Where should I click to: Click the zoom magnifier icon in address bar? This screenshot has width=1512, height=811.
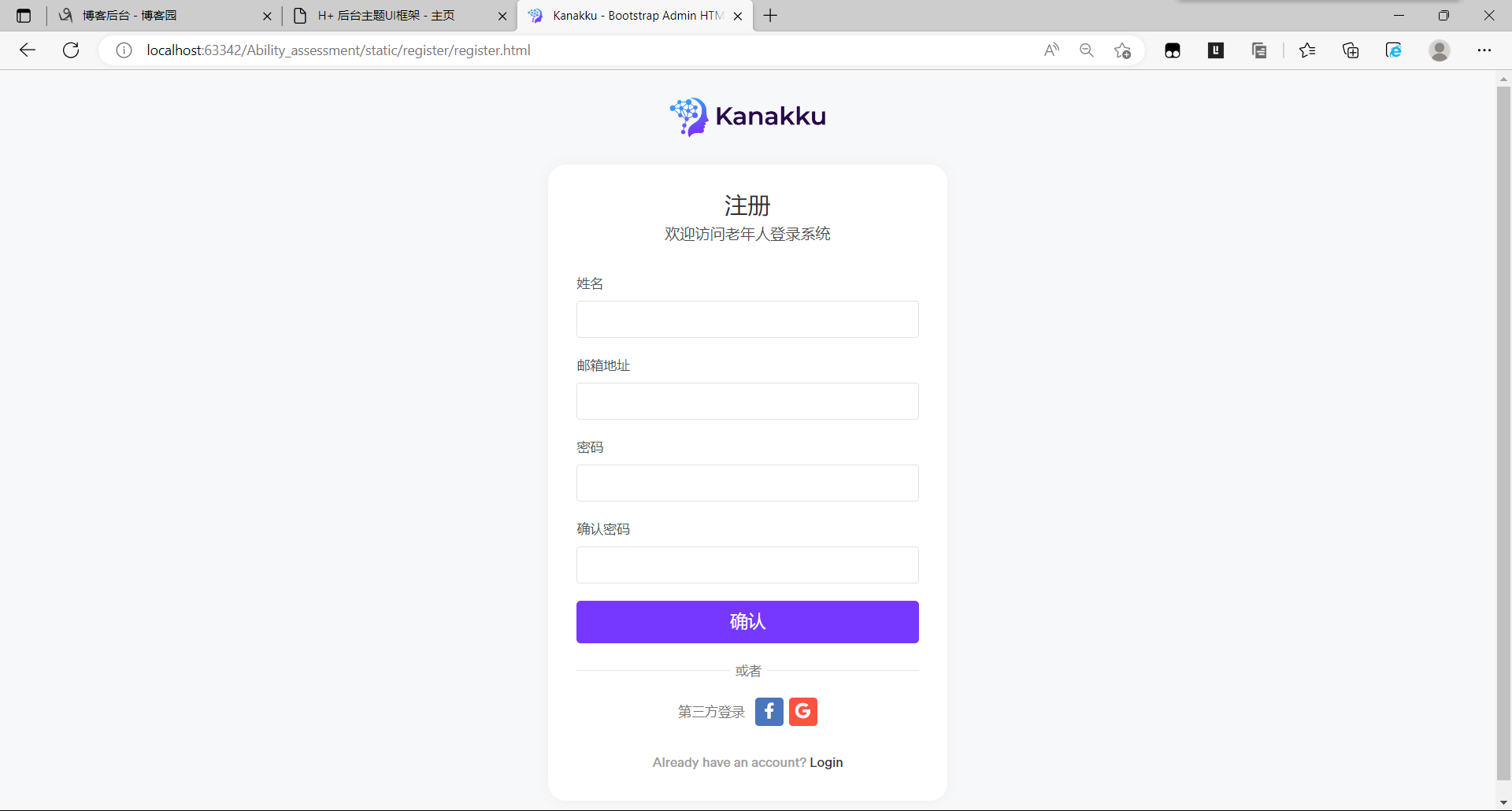click(1087, 50)
